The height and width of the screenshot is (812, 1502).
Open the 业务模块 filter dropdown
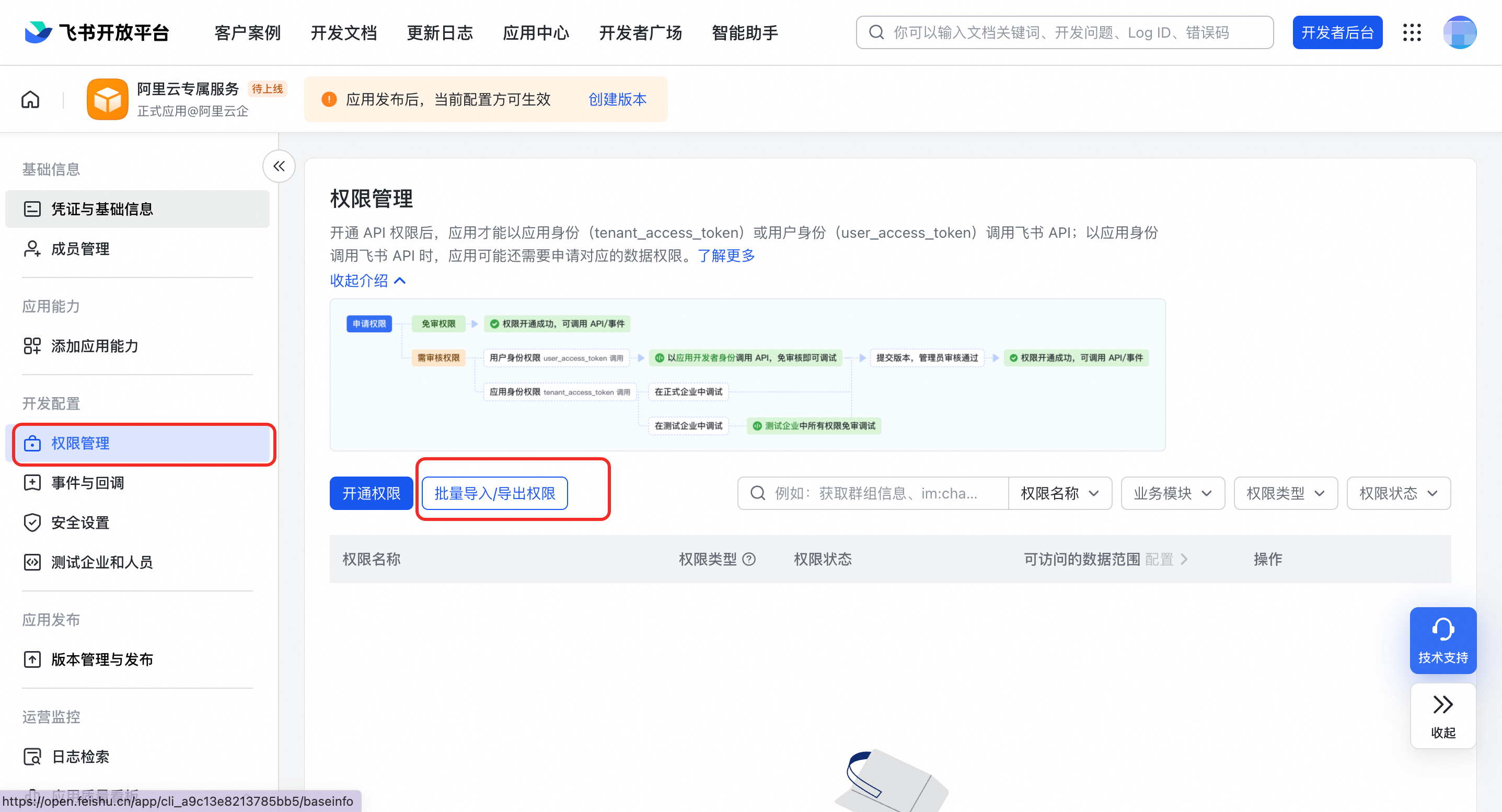pos(1172,494)
